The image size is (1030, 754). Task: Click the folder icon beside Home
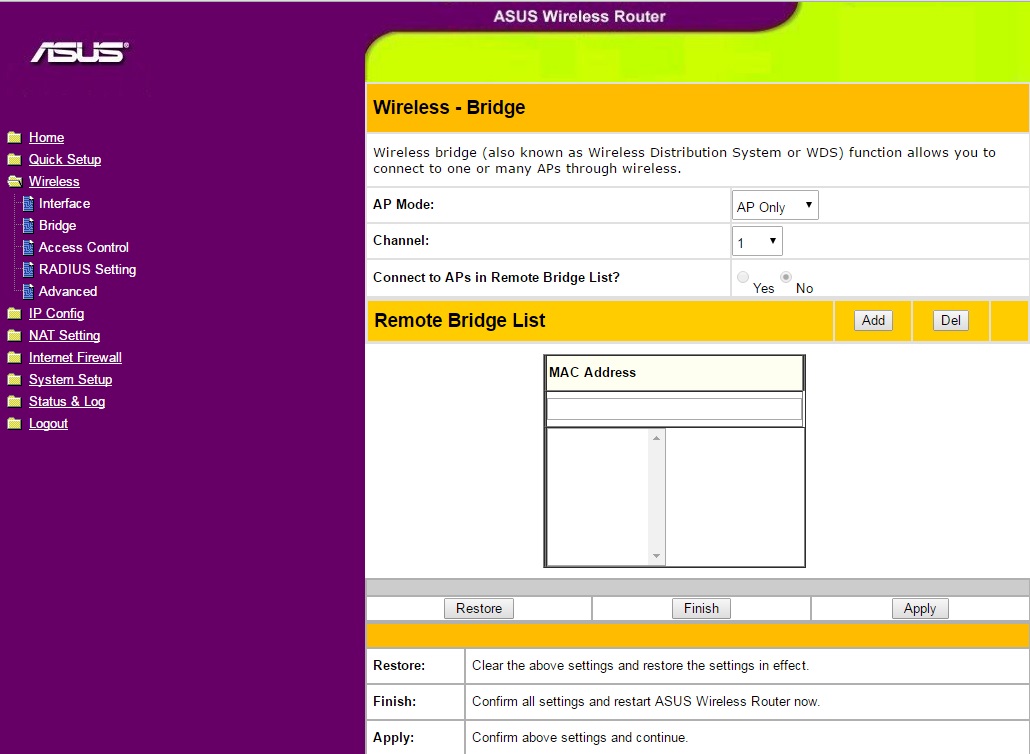point(14,138)
